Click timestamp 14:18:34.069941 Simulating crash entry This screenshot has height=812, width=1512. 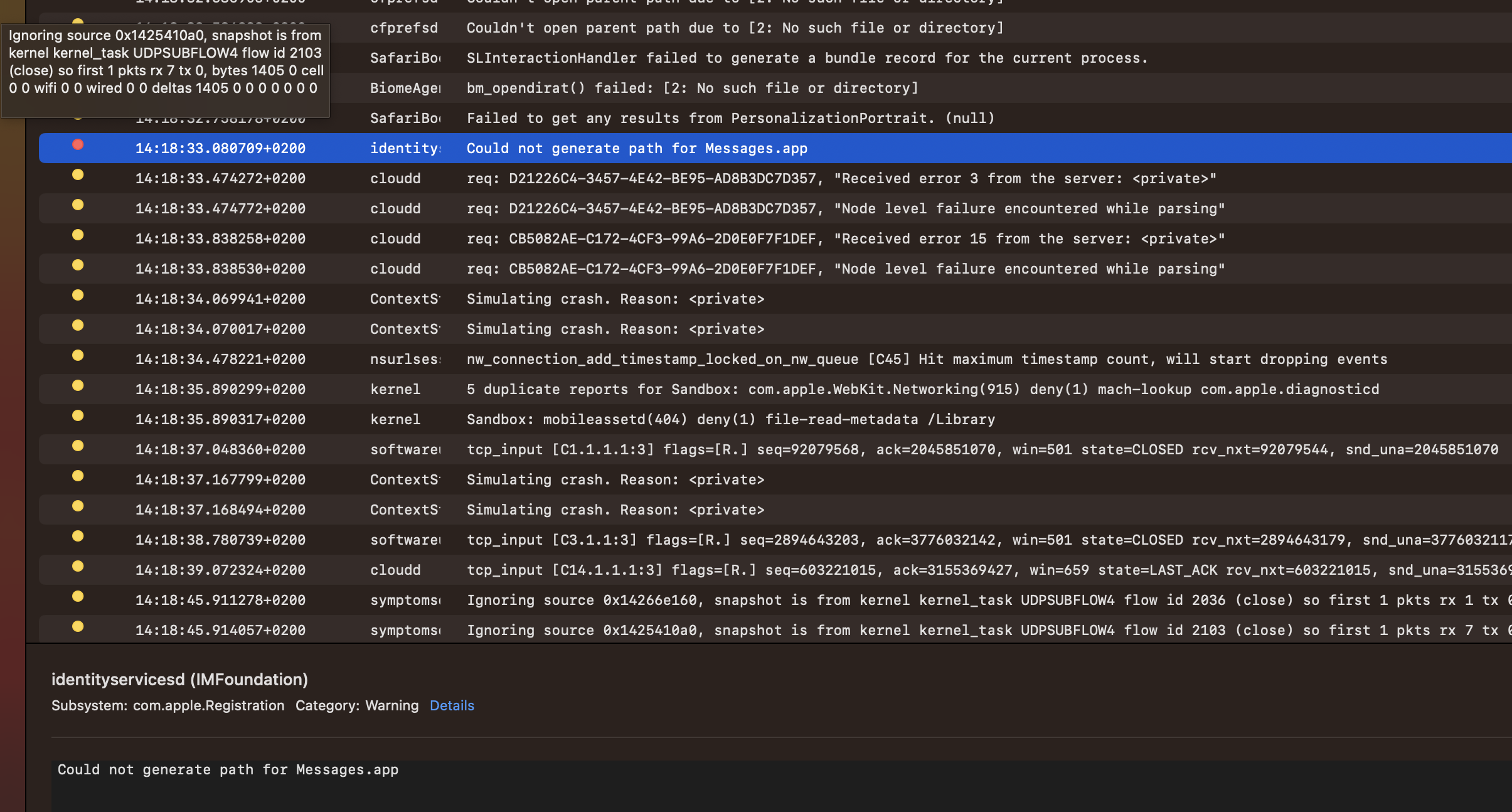[x=220, y=299]
